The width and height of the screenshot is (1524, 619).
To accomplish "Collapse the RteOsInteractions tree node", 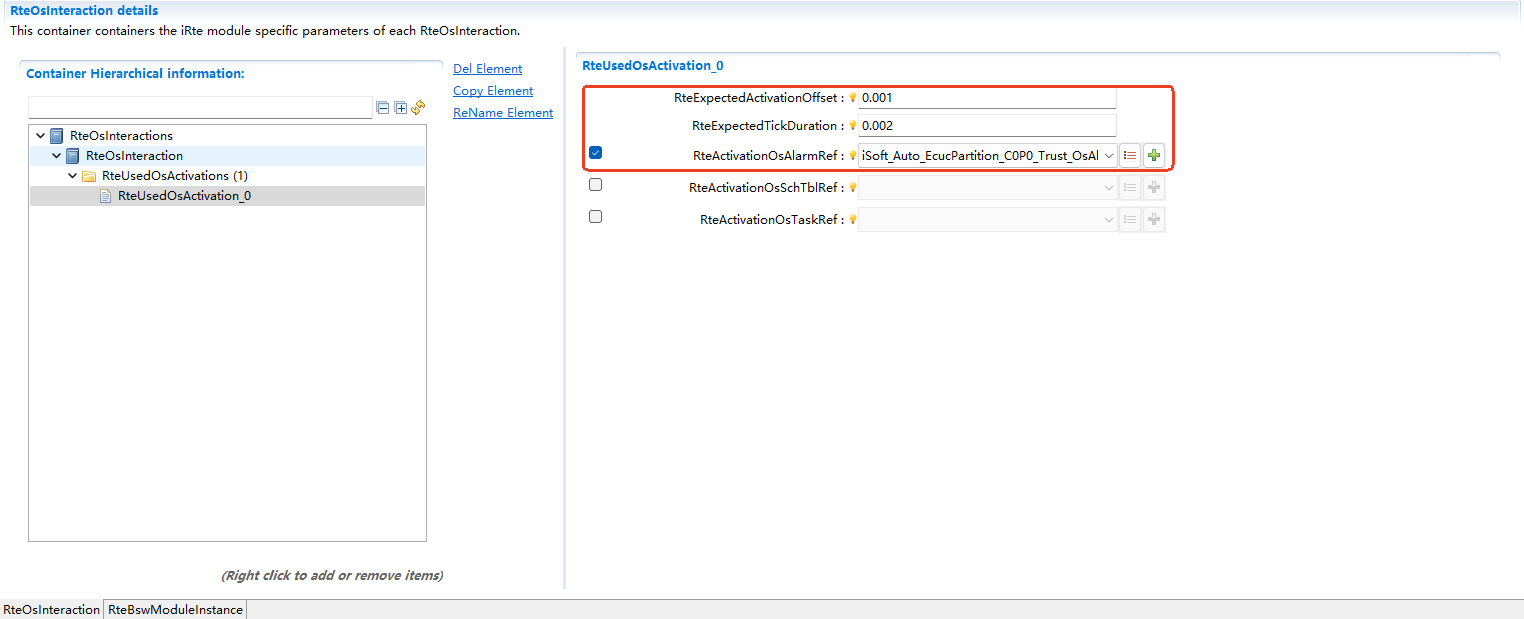I will pos(40,136).
